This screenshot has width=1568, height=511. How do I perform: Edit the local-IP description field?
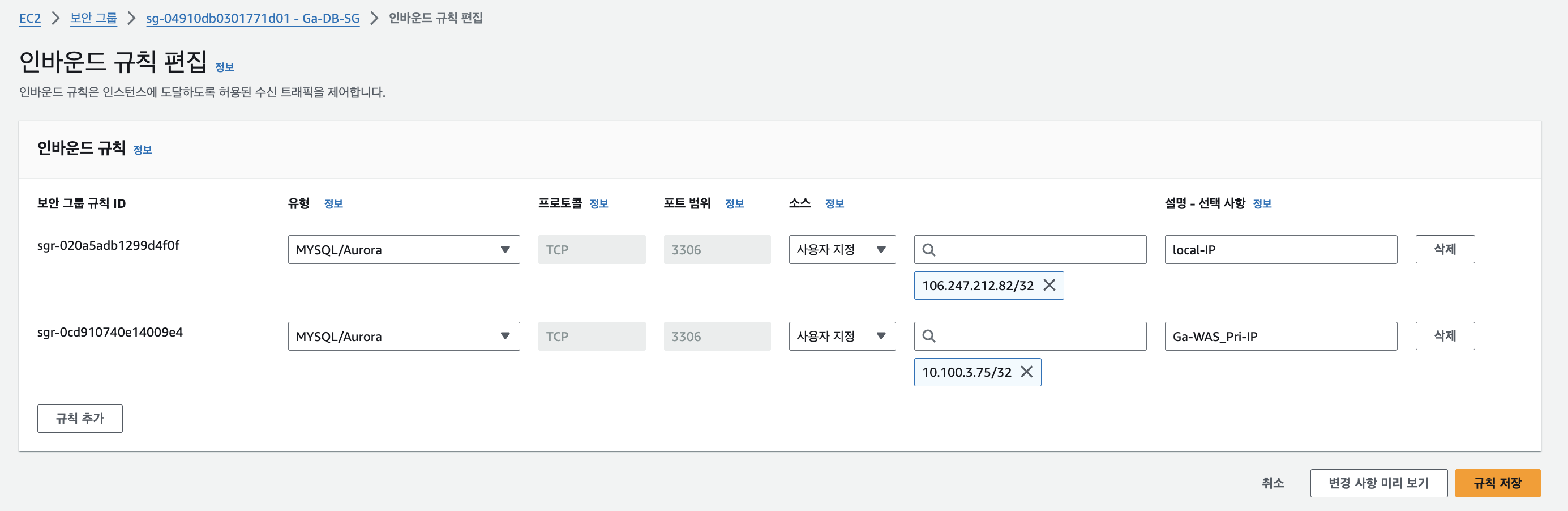click(x=1280, y=250)
